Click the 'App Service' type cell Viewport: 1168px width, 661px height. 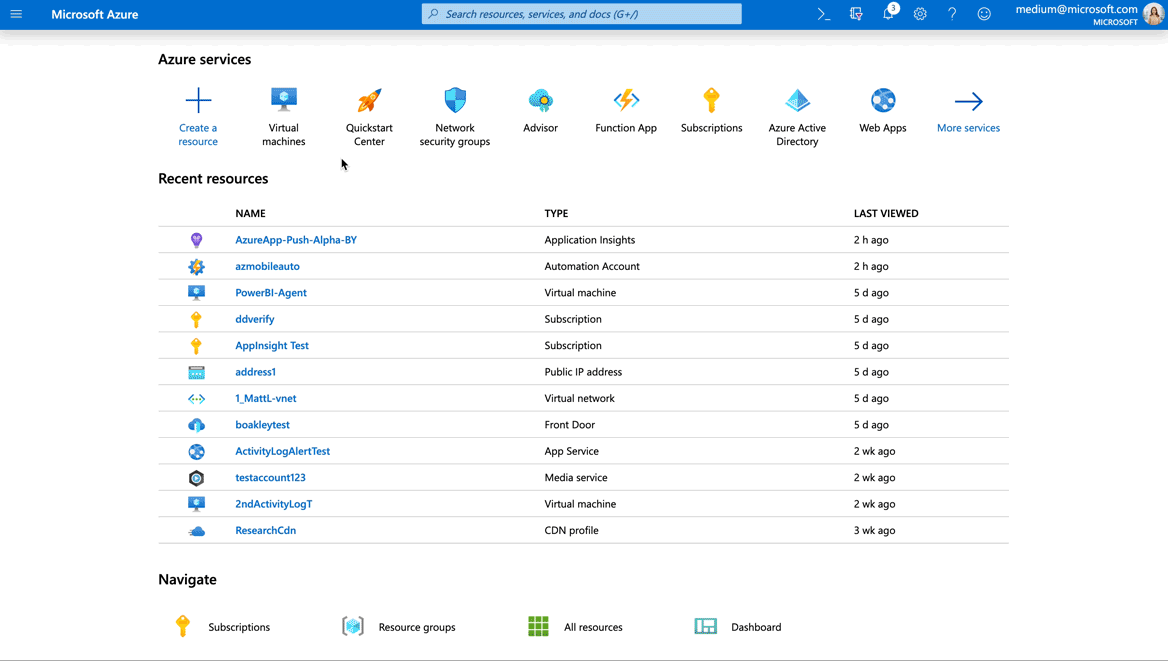(571, 452)
